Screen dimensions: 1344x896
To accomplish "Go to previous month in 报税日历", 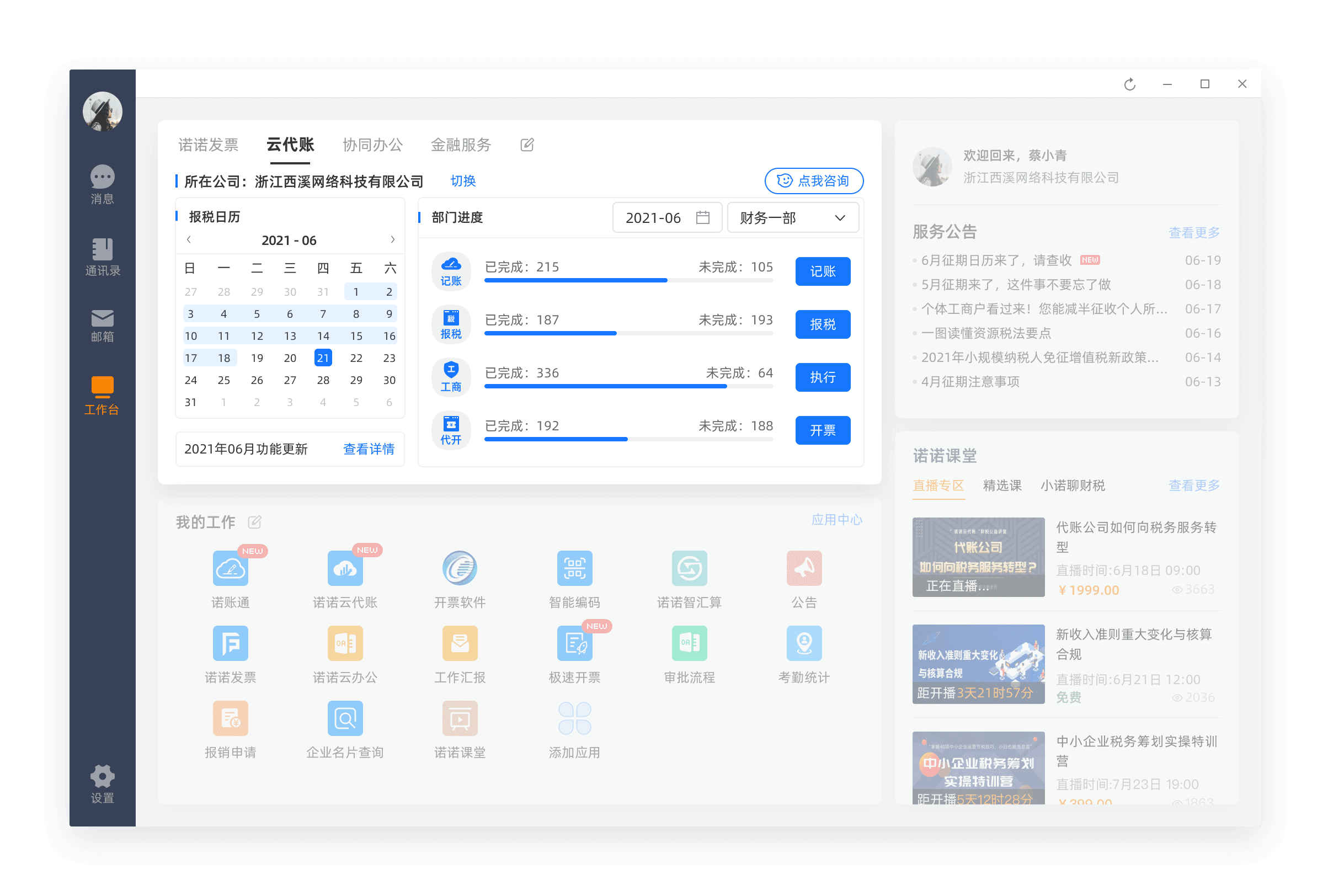I will pos(189,239).
